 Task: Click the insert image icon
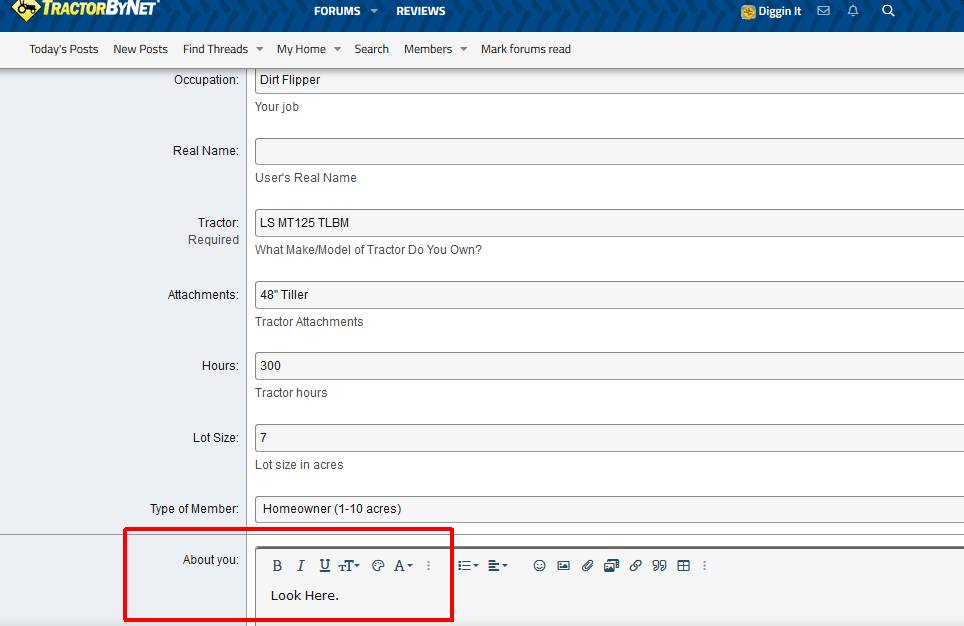[x=563, y=566]
